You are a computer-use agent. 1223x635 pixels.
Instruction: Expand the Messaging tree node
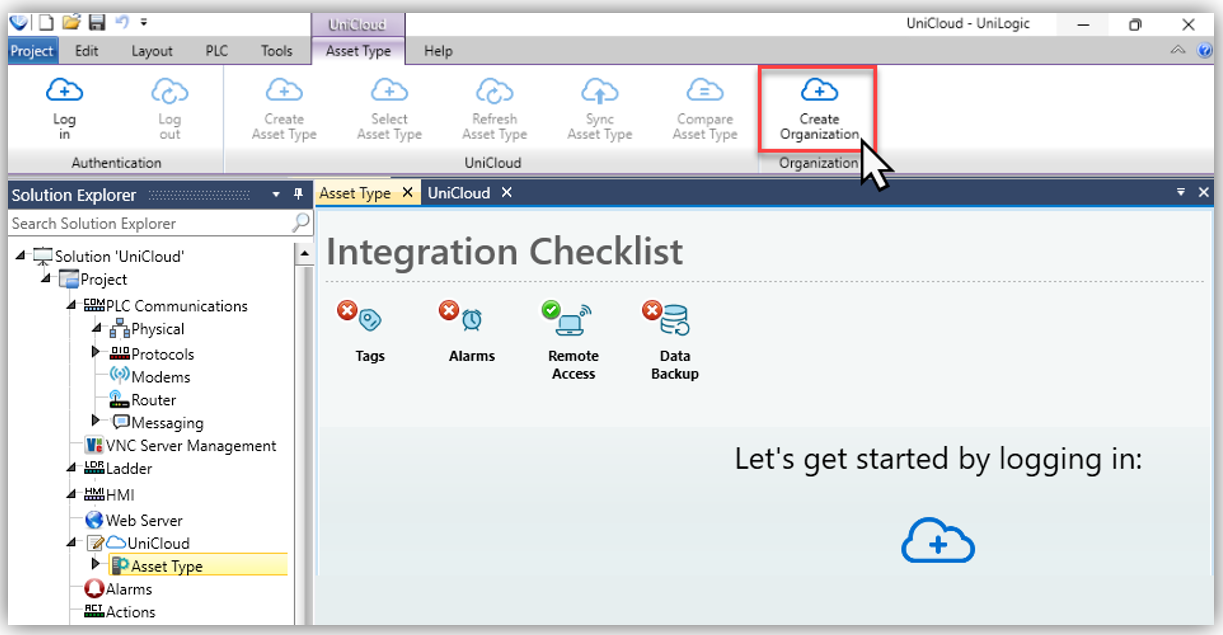point(96,421)
